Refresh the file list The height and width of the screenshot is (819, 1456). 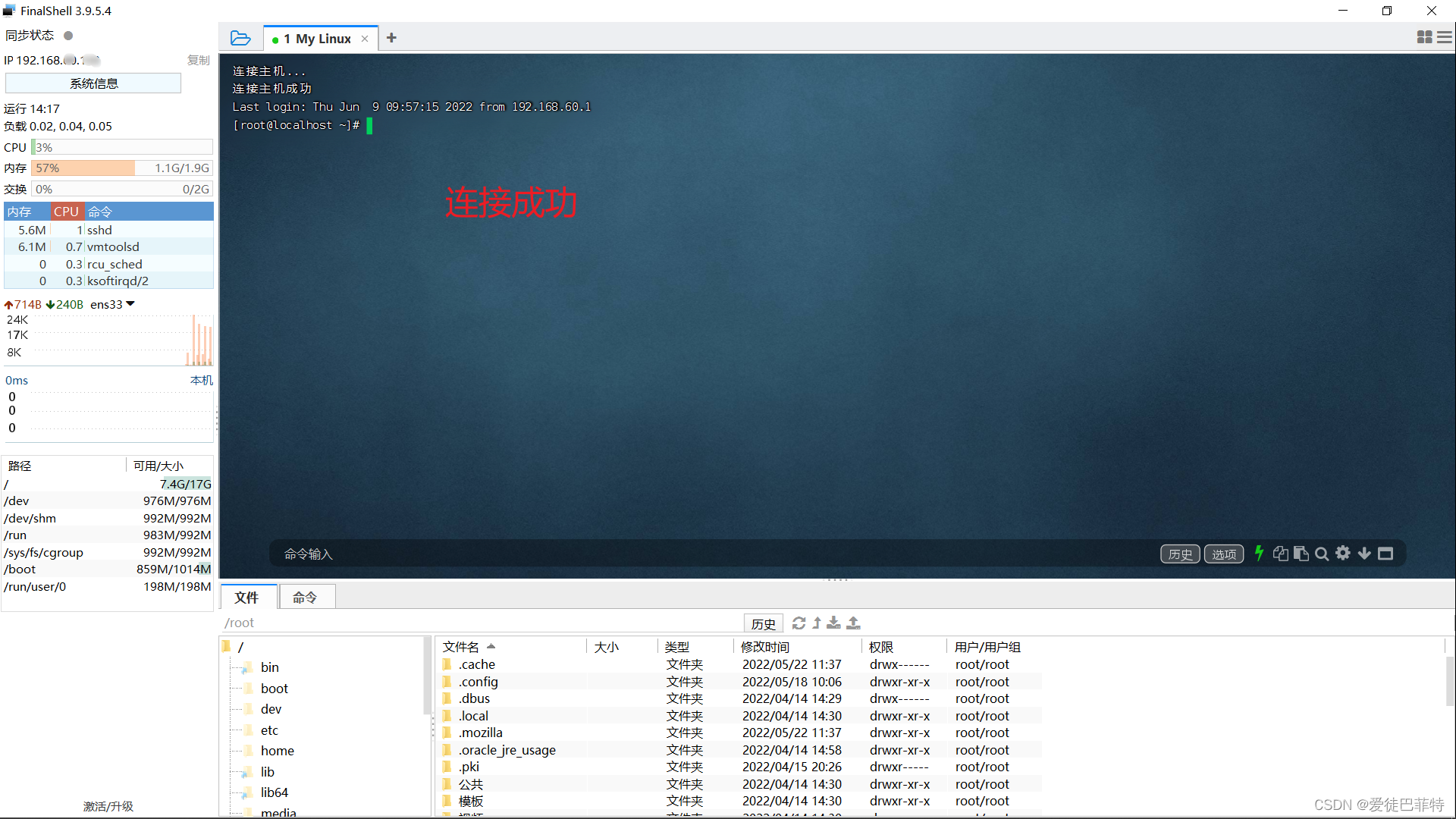click(x=799, y=623)
